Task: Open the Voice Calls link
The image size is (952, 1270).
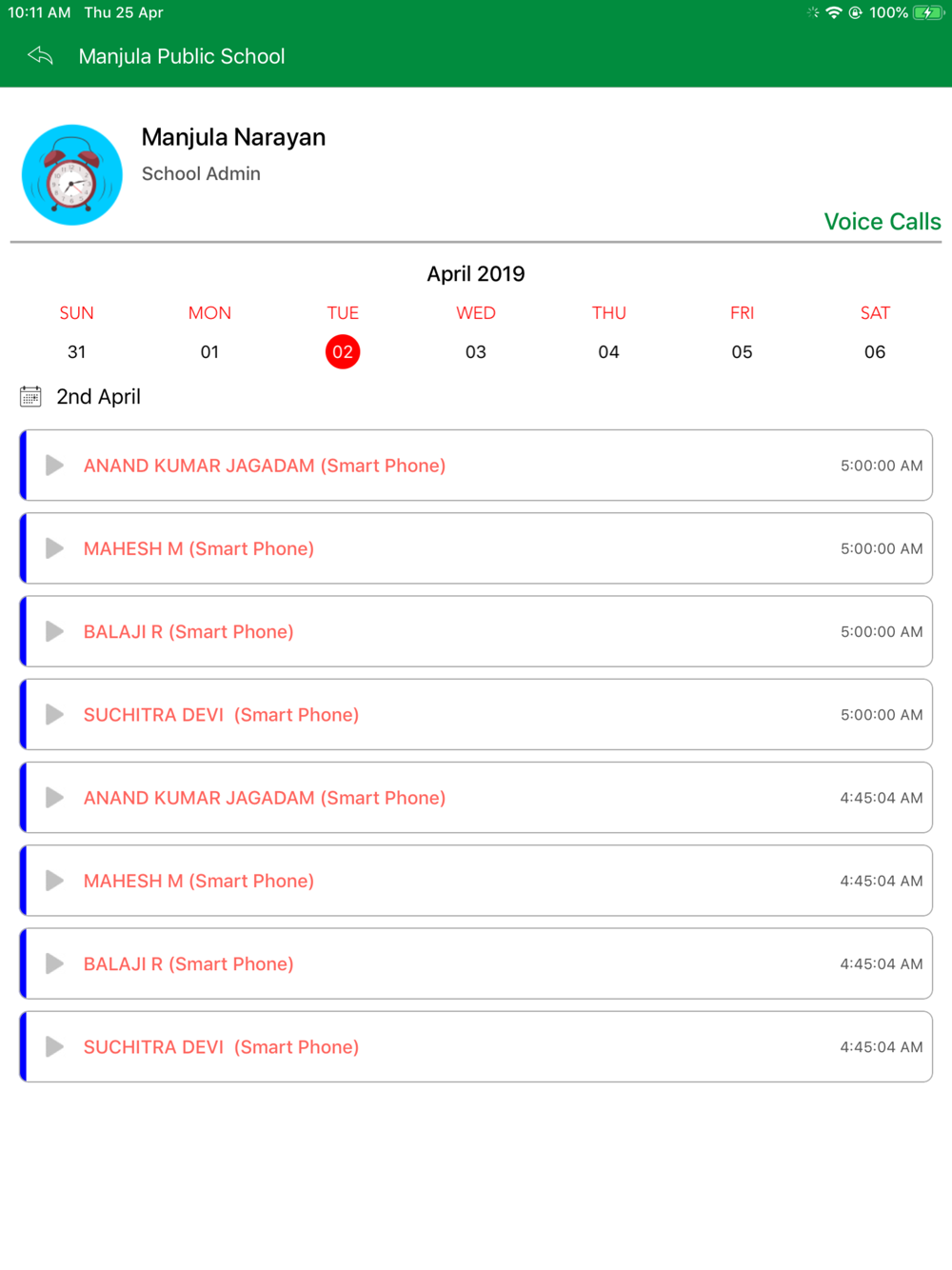Action: (x=882, y=222)
